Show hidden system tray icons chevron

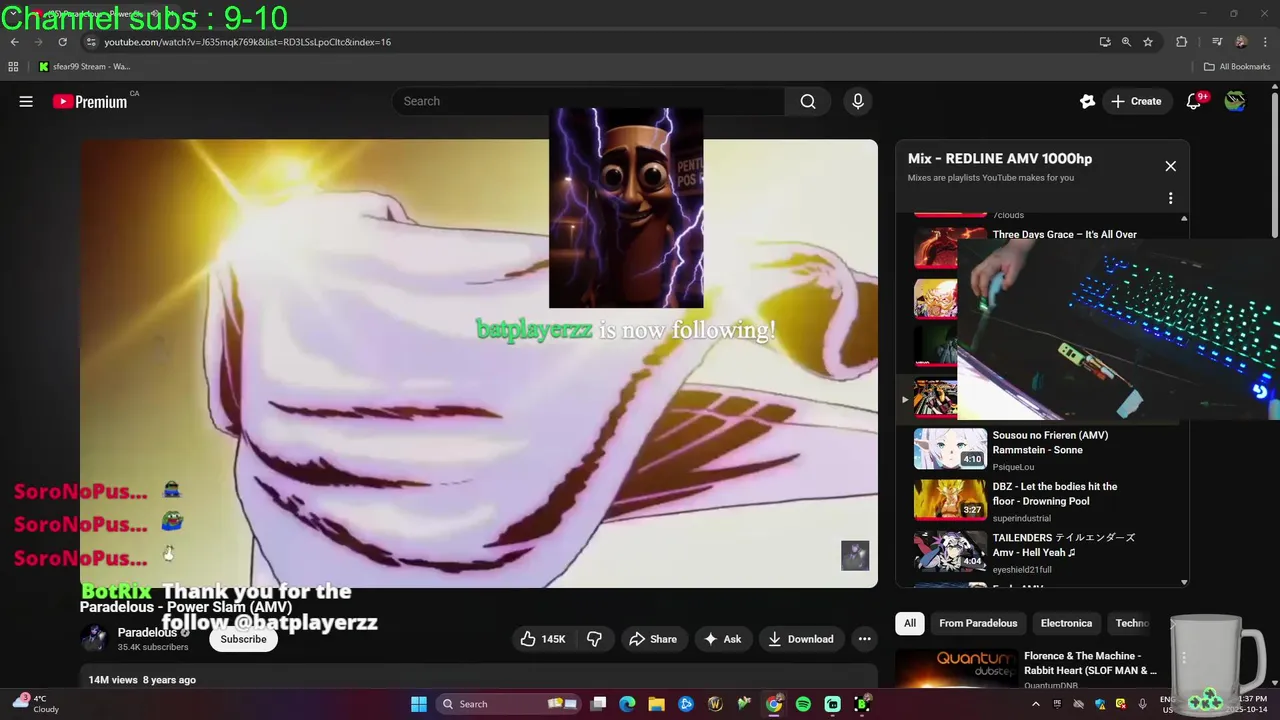coord(1035,704)
